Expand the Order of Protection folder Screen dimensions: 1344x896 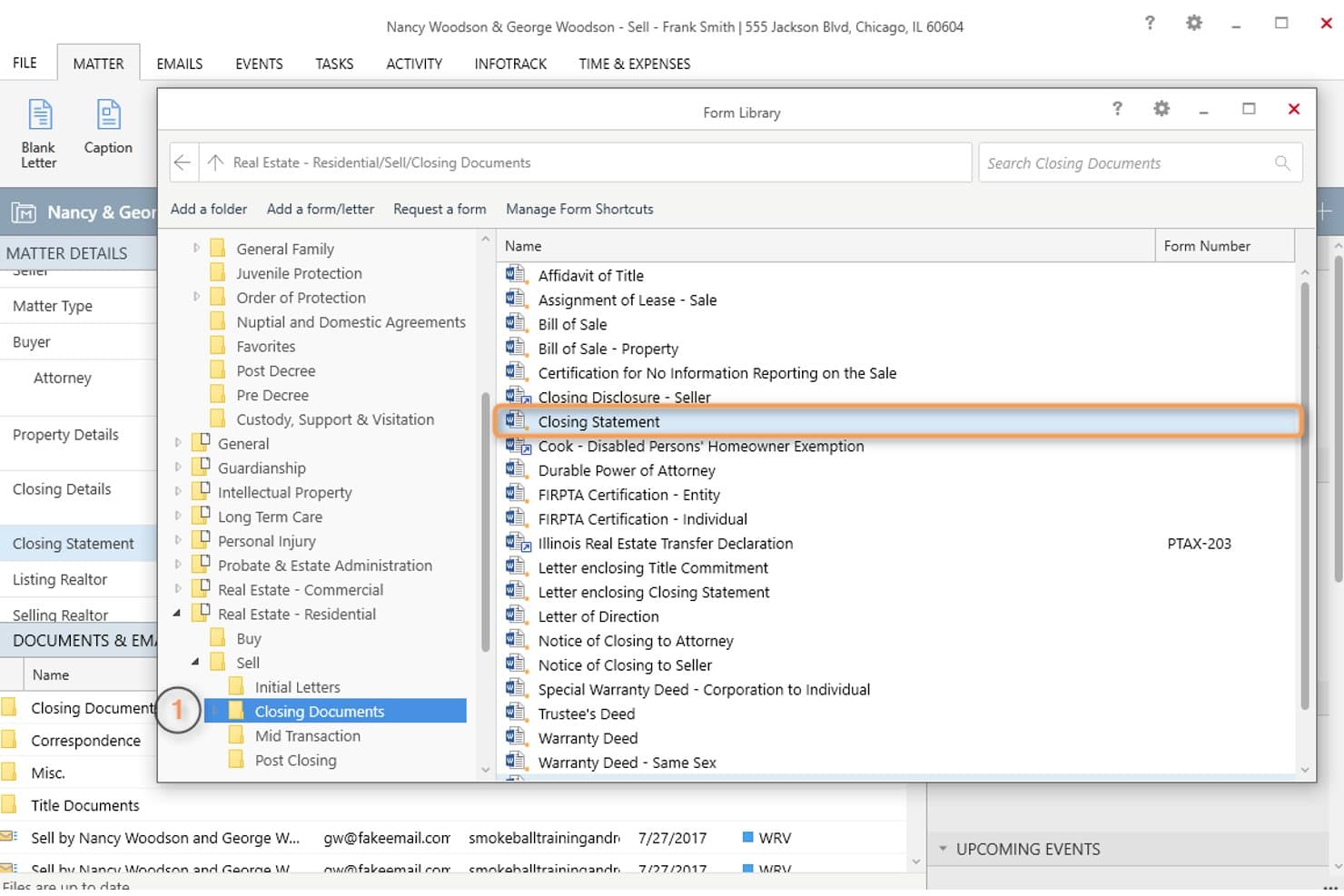(x=196, y=297)
